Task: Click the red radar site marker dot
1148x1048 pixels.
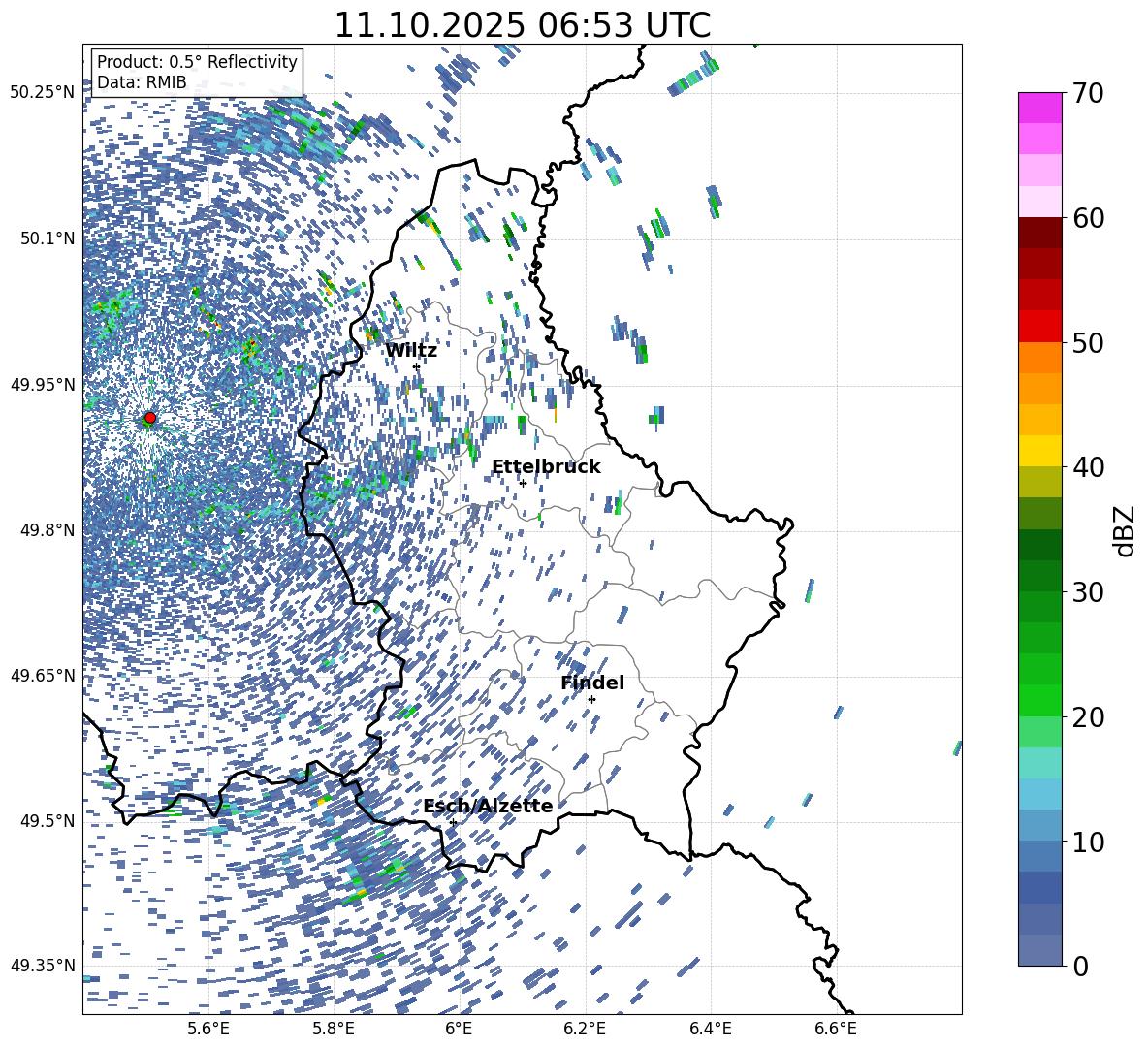Action: [150, 418]
